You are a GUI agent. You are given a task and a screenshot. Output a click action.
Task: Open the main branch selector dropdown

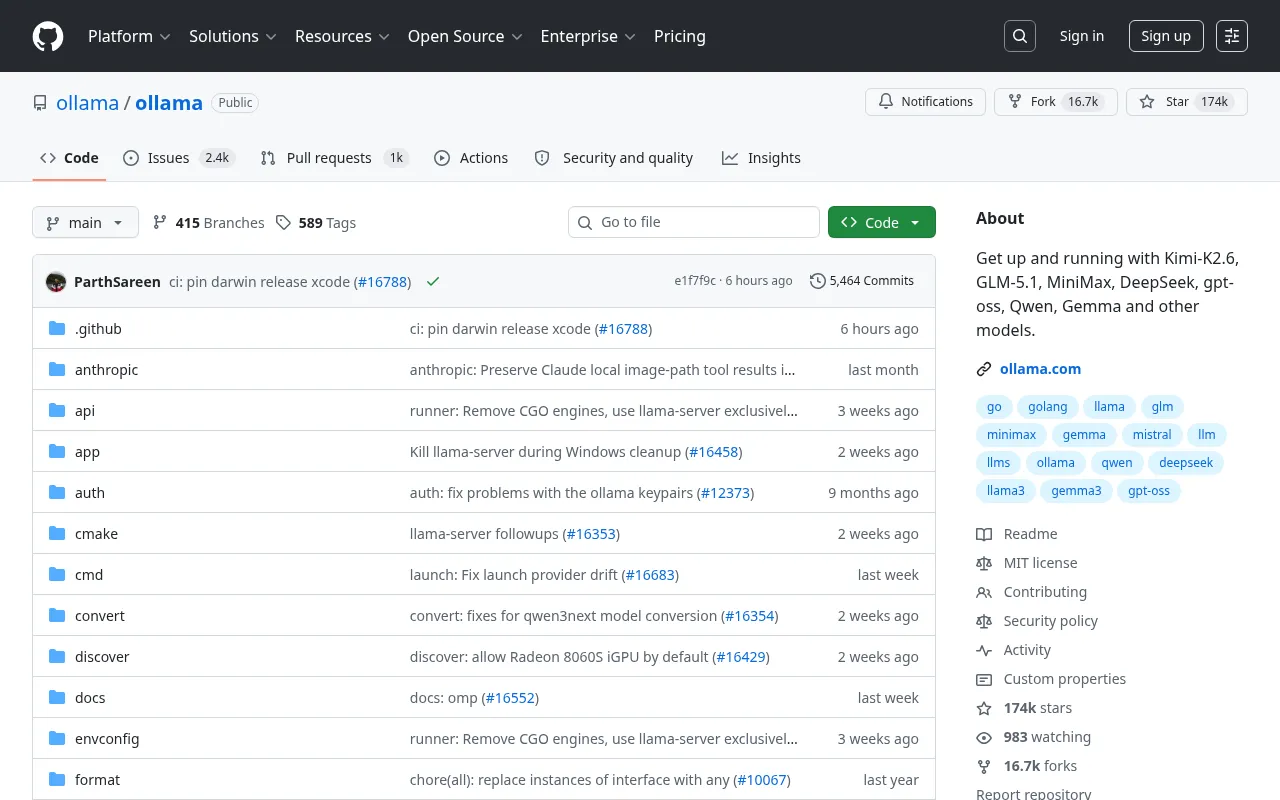[x=85, y=222]
